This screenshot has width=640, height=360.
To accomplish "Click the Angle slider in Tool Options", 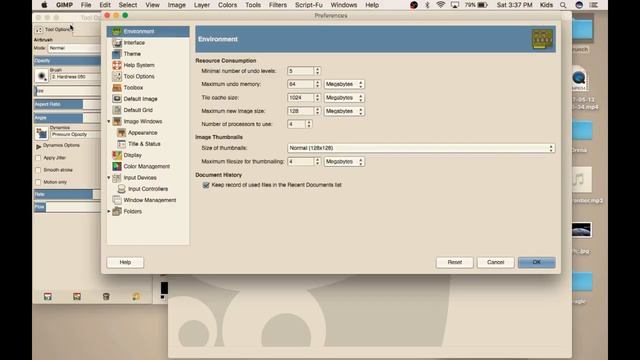I will 67,118.
